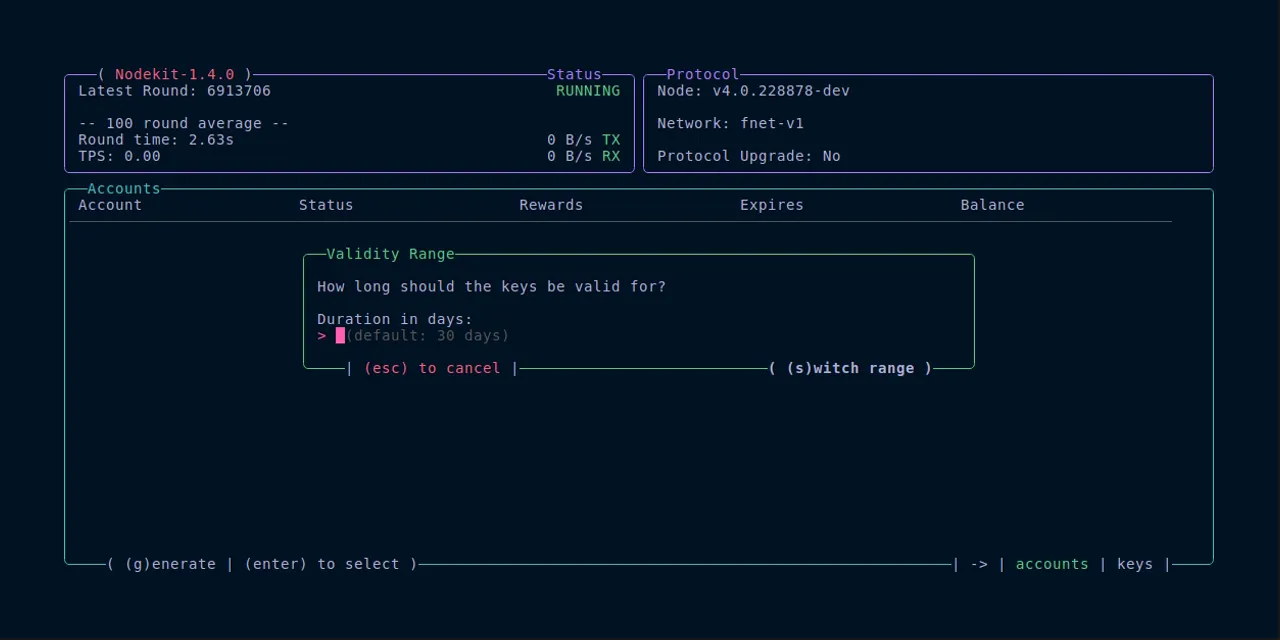The image size is (1280, 640).
Task: Click the Latest Round: 6913706 text
Action: (174, 91)
